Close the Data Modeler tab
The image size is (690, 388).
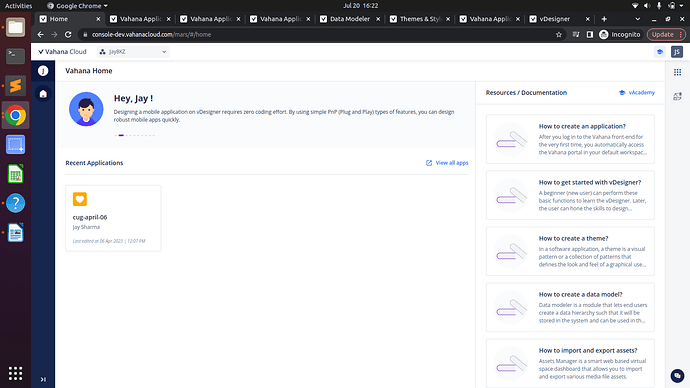pyautogui.click(x=378, y=19)
